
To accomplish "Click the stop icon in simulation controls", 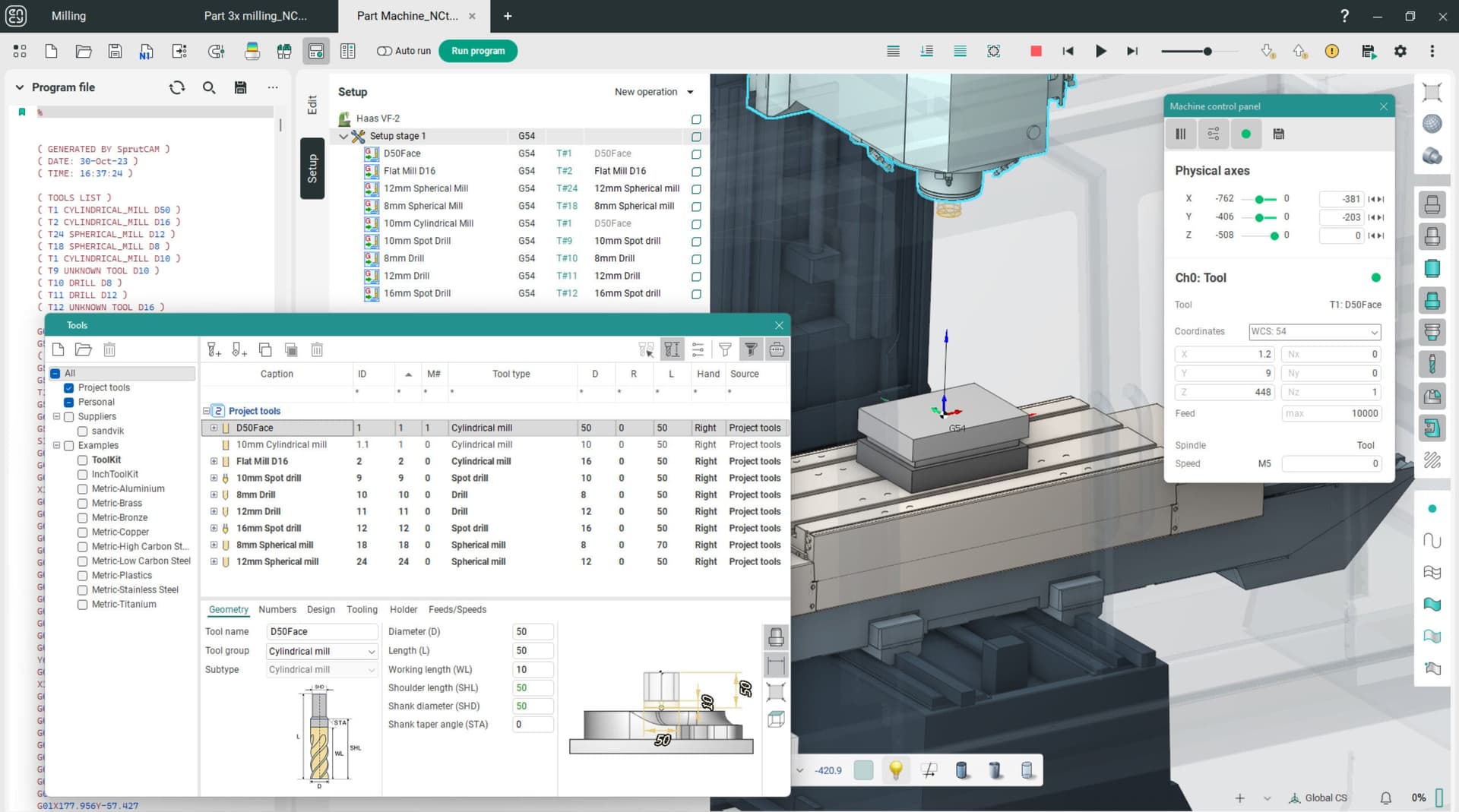I will pyautogui.click(x=1035, y=51).
